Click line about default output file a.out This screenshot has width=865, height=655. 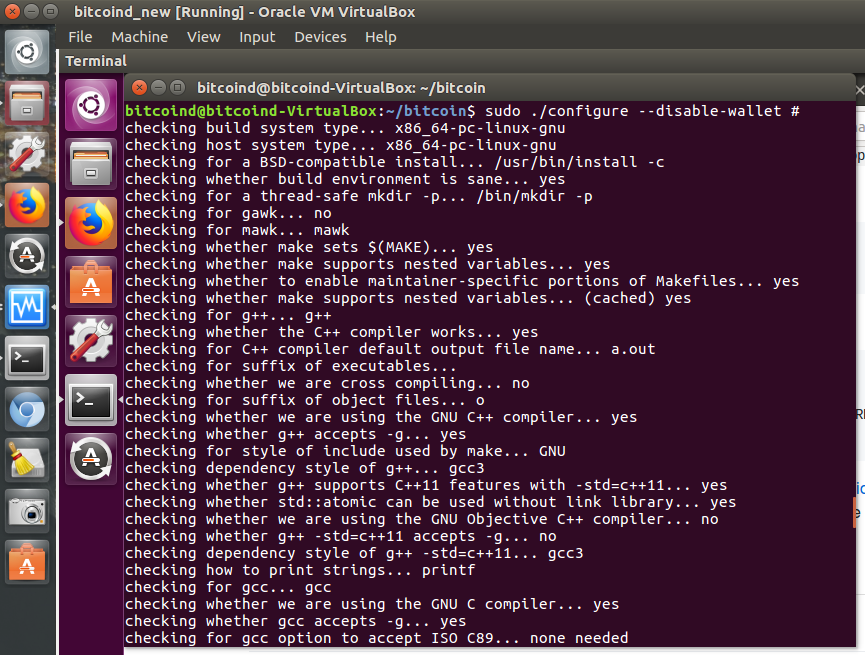click(391, 349)
